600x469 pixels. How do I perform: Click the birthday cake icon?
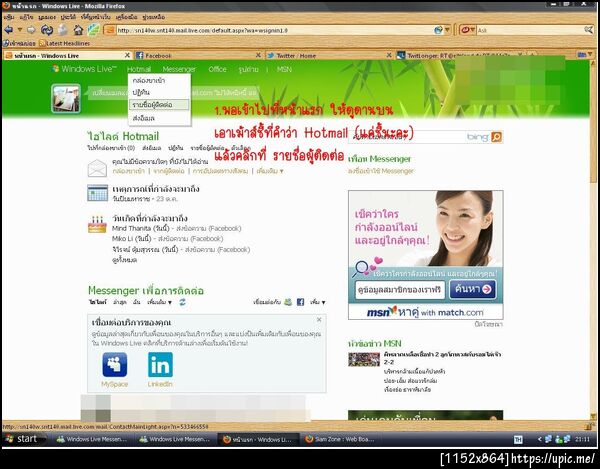(97, 224)
